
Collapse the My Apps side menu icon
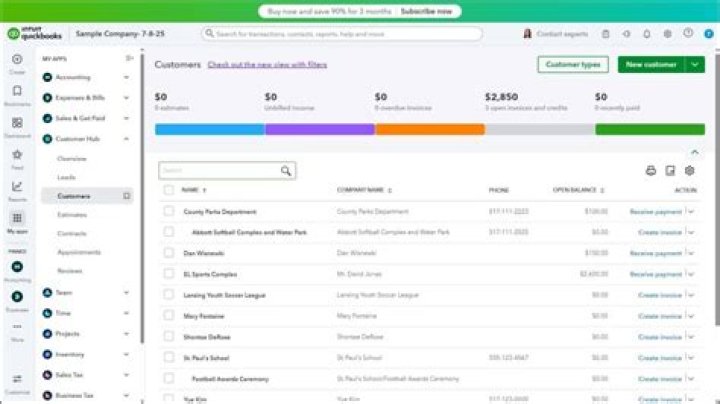point(129,58)
